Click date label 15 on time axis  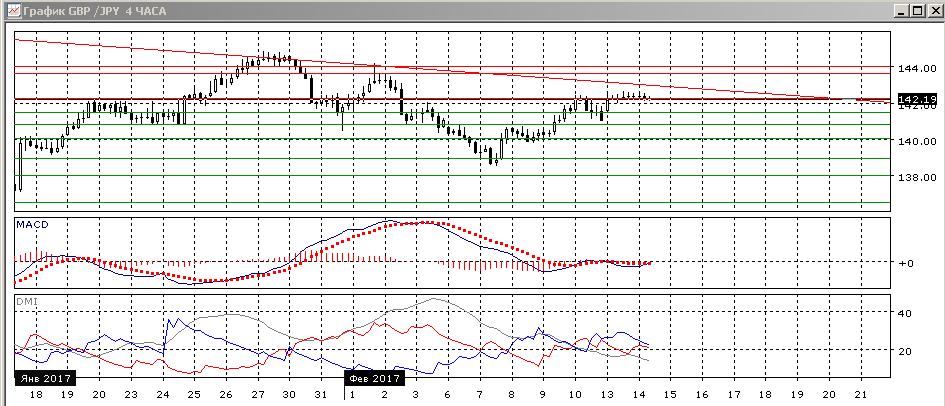670,395
